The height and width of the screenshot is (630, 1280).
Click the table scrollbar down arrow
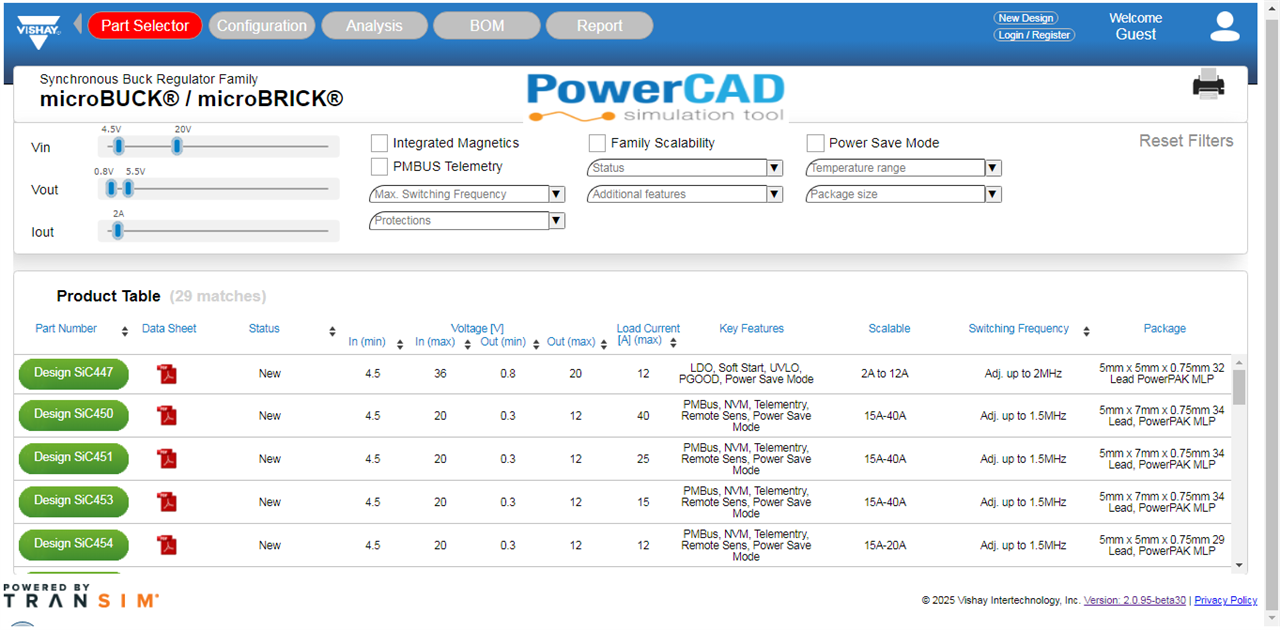(1240, 565)
